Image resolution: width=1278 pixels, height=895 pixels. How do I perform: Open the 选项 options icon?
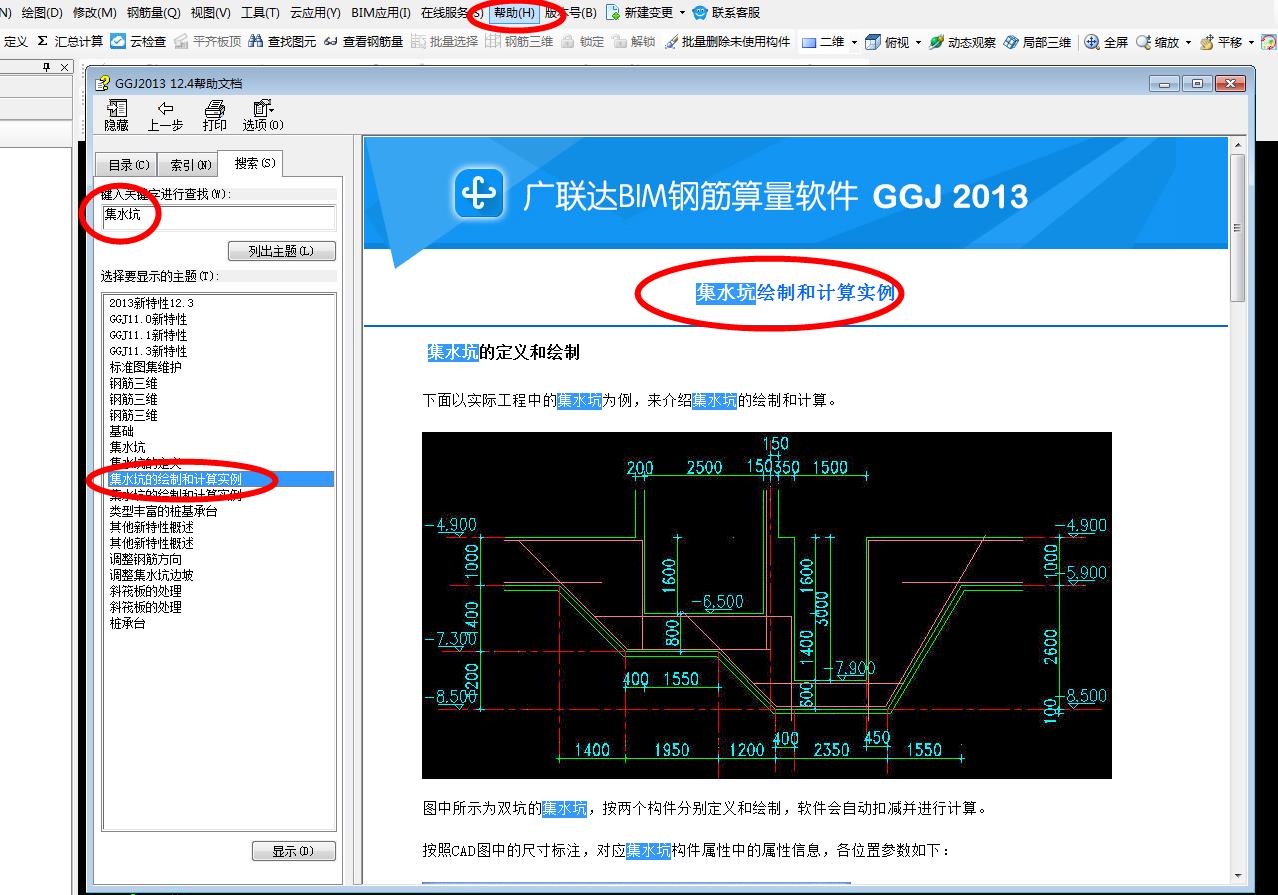click(263, 116)
